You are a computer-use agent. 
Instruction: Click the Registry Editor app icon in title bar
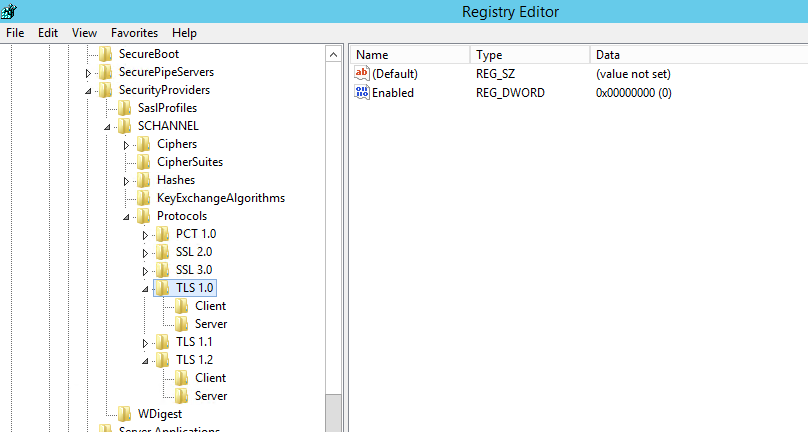point(9,11)
